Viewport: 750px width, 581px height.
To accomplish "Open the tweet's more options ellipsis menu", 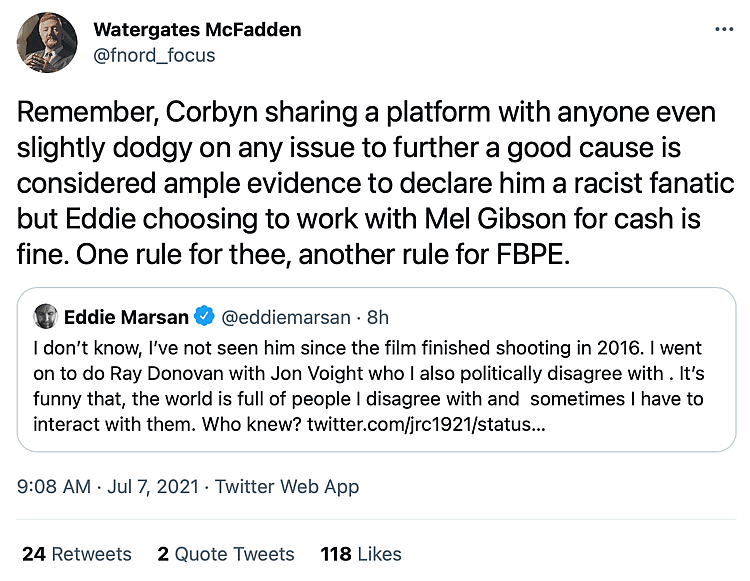I will pos(724,30).
